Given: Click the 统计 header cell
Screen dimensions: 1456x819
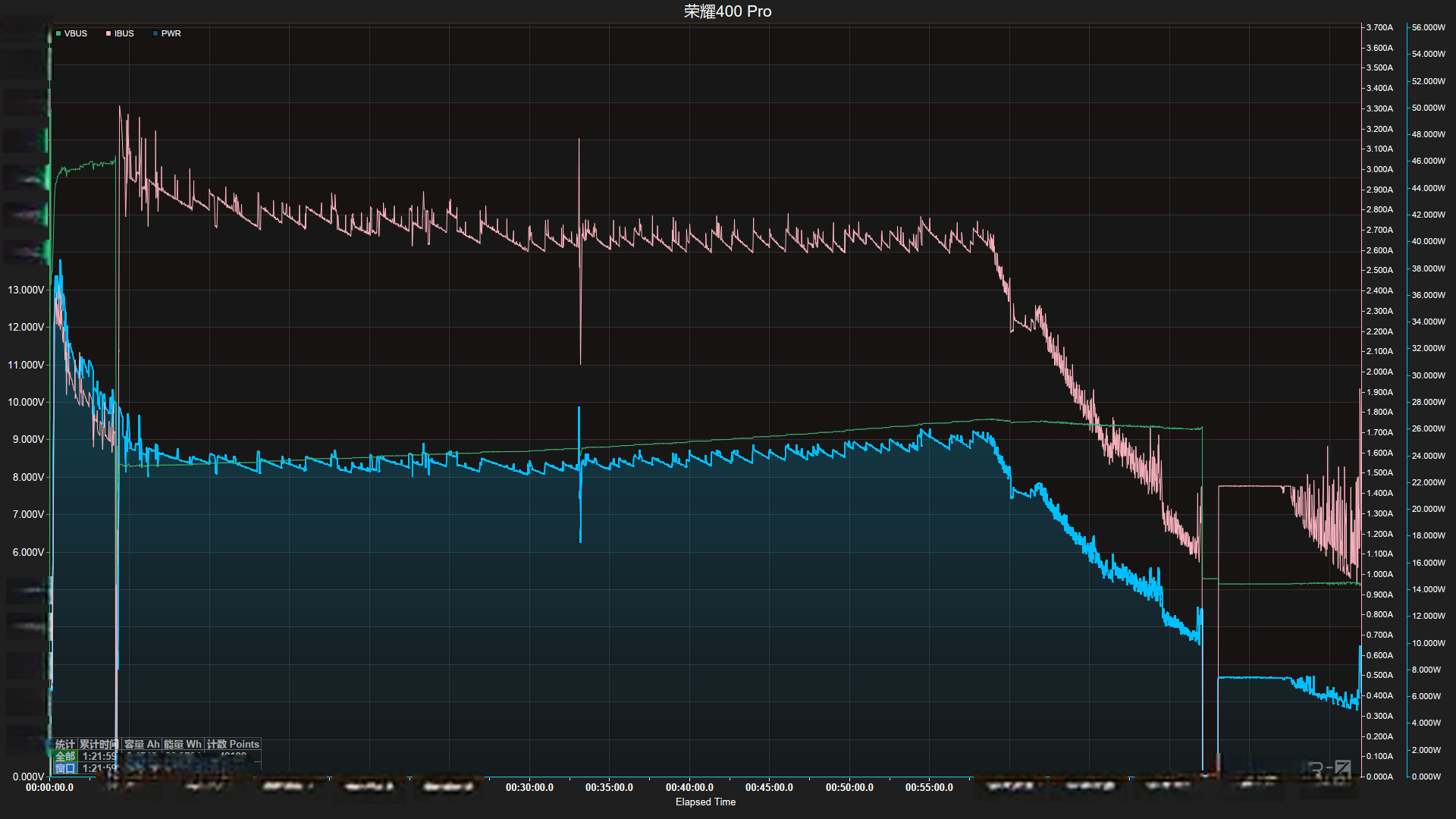Looking at the screenshot, I should click(x=65, y=744).
